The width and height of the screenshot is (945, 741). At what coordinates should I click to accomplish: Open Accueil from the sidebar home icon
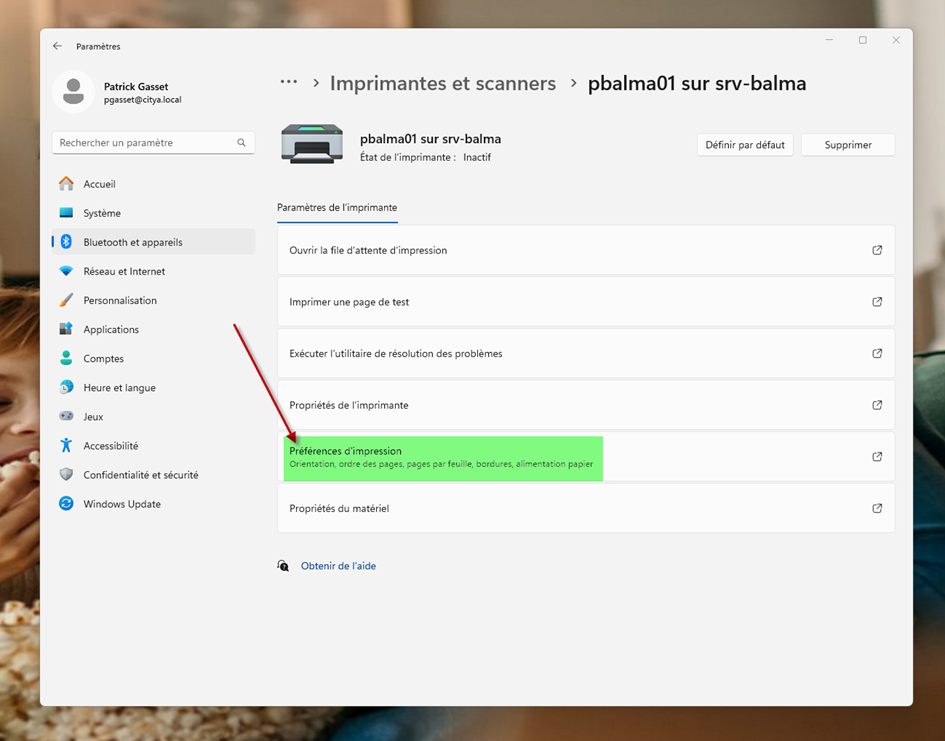coord(67,184)
